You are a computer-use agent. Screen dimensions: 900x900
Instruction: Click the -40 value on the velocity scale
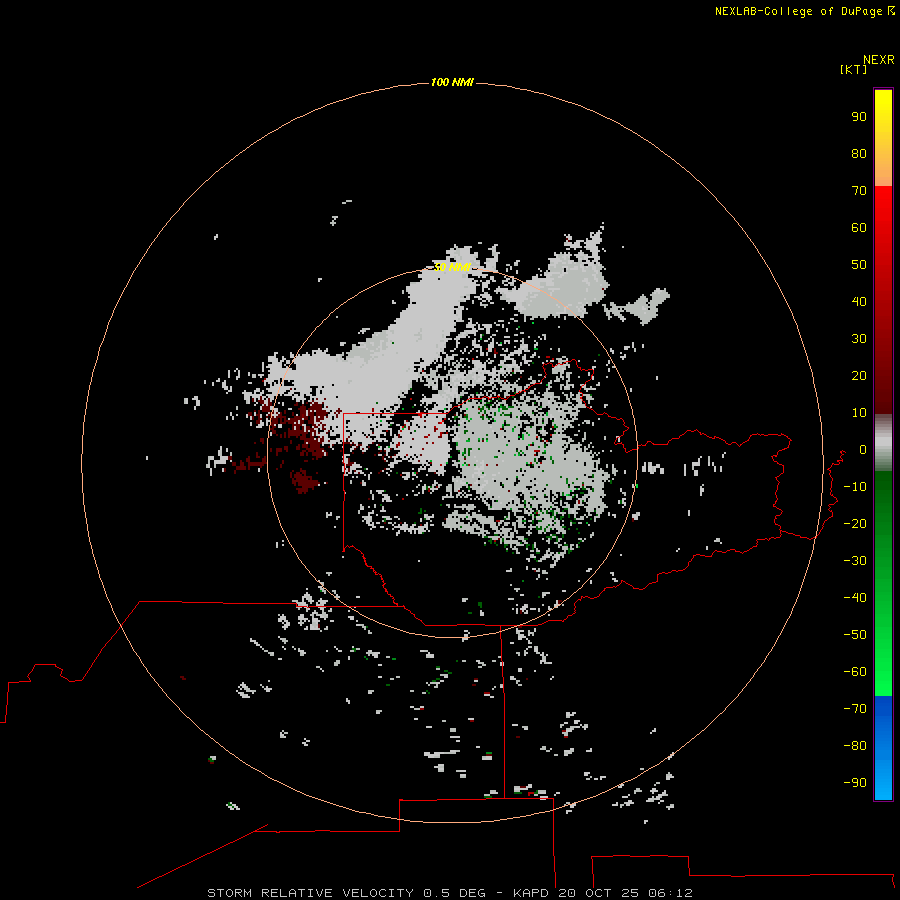click(855, 598)
